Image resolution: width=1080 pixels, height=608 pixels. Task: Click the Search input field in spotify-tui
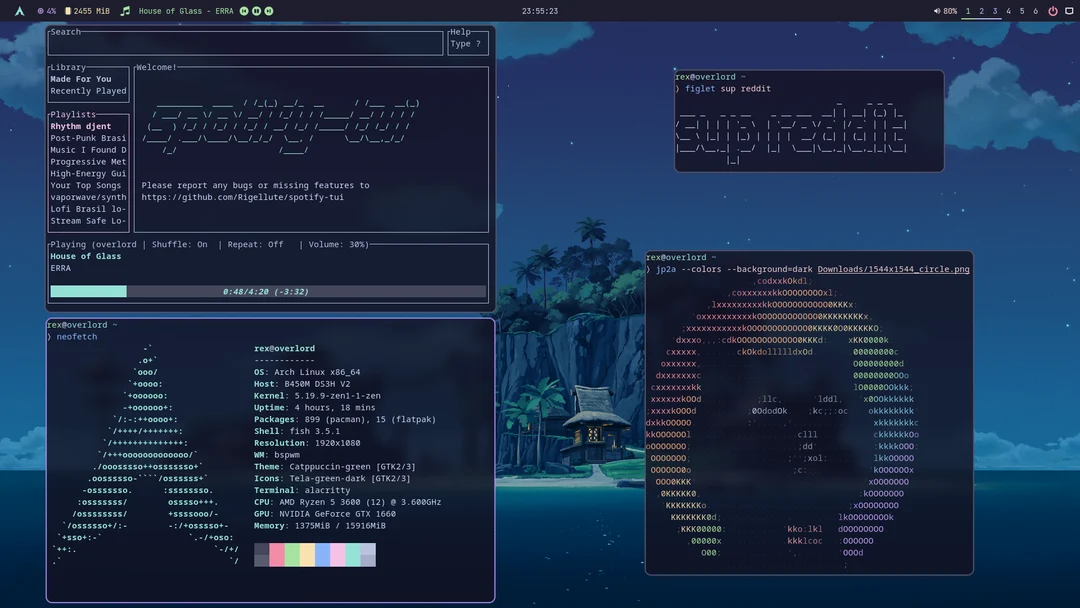[244, 43]
